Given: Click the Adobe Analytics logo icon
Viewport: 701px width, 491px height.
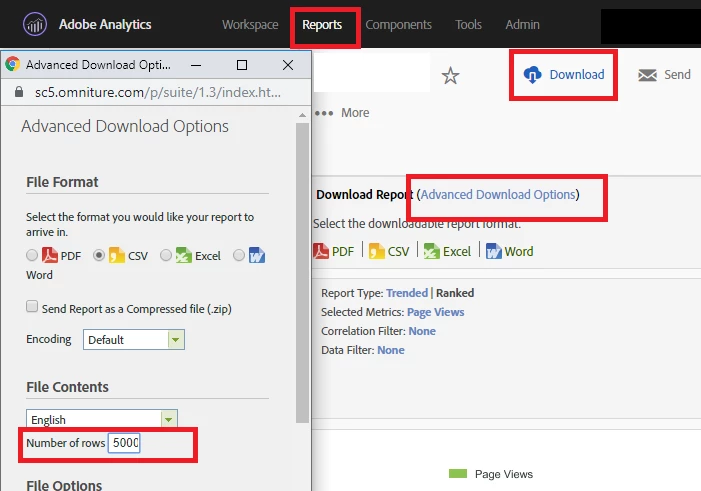Looking at the screenshot, I should click(x=34, y=24).
